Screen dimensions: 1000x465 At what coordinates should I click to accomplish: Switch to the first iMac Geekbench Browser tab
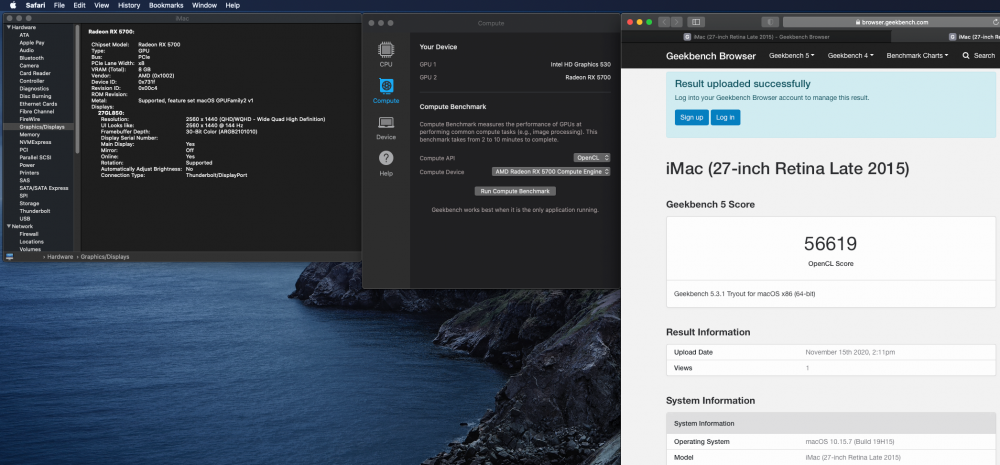[x=756, y=37]
